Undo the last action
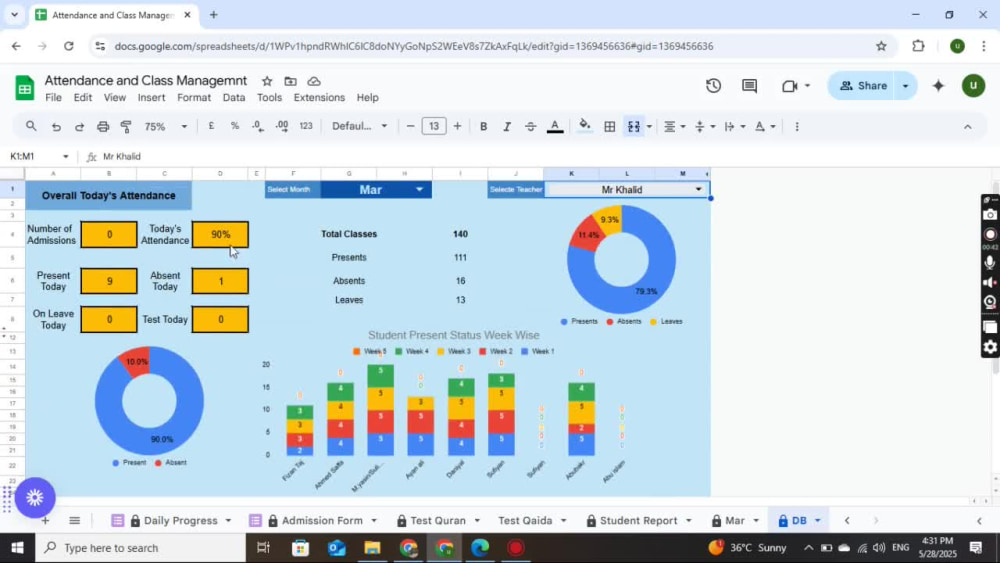Viewport: 1000px width, 563px height. pos(56,126)
